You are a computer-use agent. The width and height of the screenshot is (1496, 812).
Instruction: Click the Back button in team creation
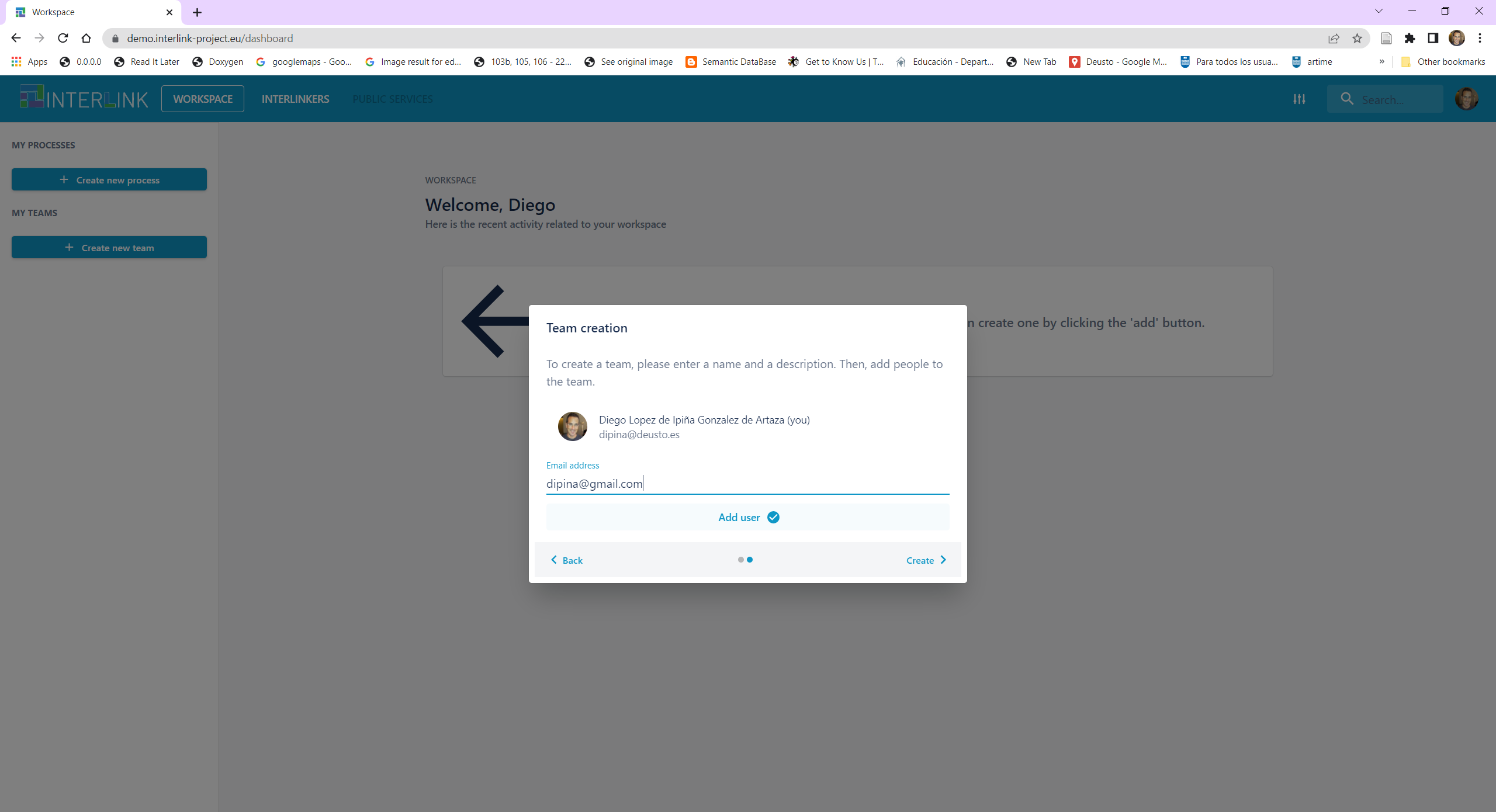(565, 560)
